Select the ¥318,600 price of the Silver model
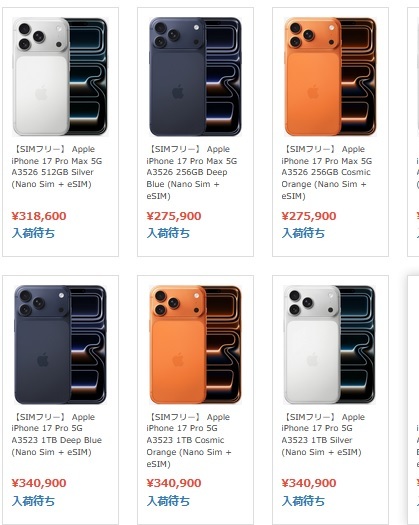 [x=39, y=216]
